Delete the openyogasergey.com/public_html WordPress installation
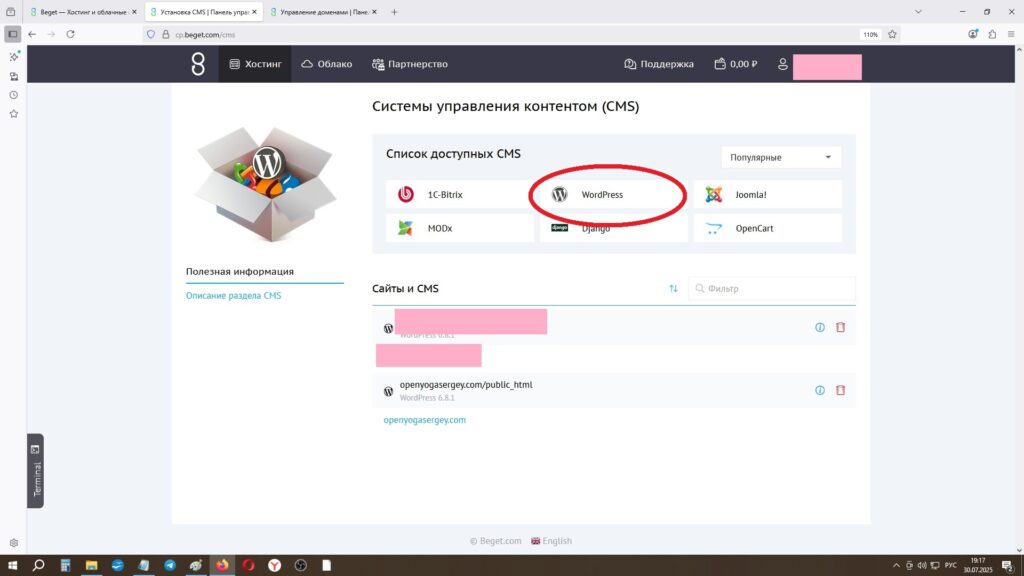This screenshot has width=1024, height=576. click(840, 391)
